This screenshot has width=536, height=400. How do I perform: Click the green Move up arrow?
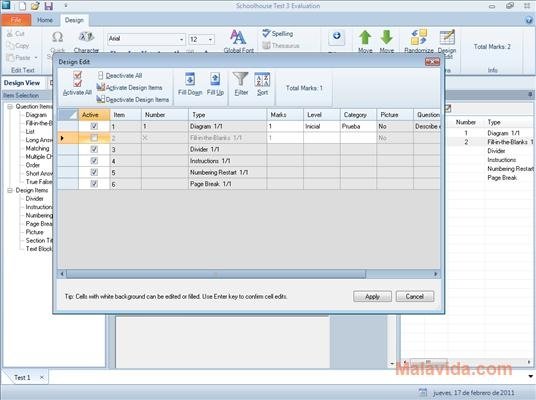click(365, 38)
